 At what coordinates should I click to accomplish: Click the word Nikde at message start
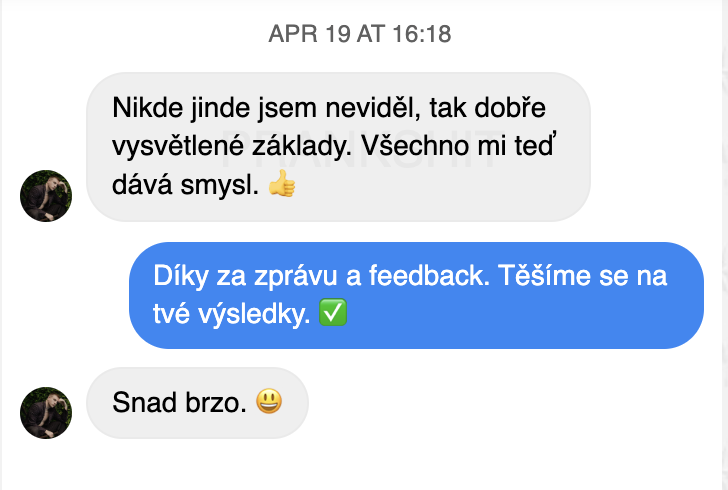(x=148, y=108)
